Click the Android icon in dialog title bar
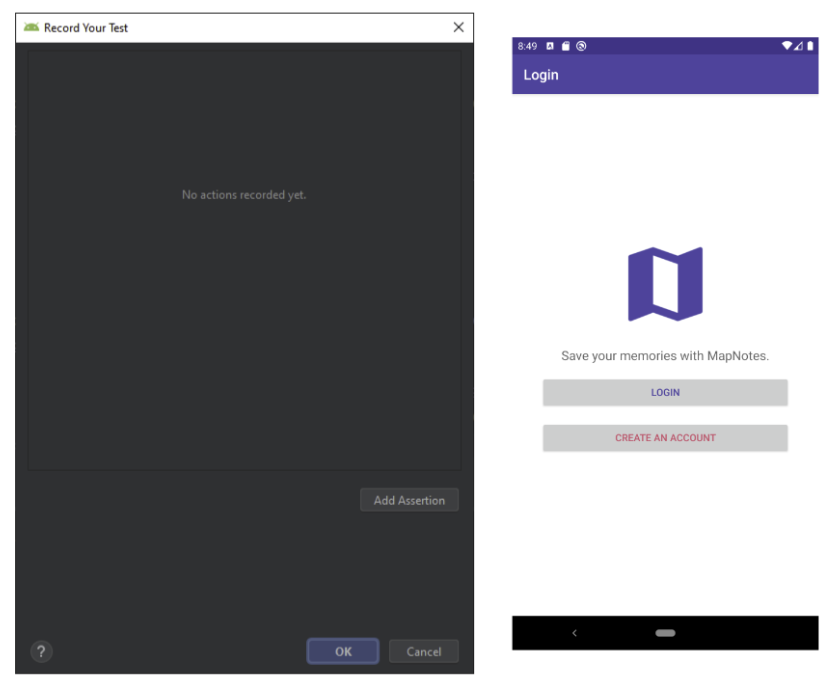This screenshot has height=687, width=834. [x=31, y=27]
